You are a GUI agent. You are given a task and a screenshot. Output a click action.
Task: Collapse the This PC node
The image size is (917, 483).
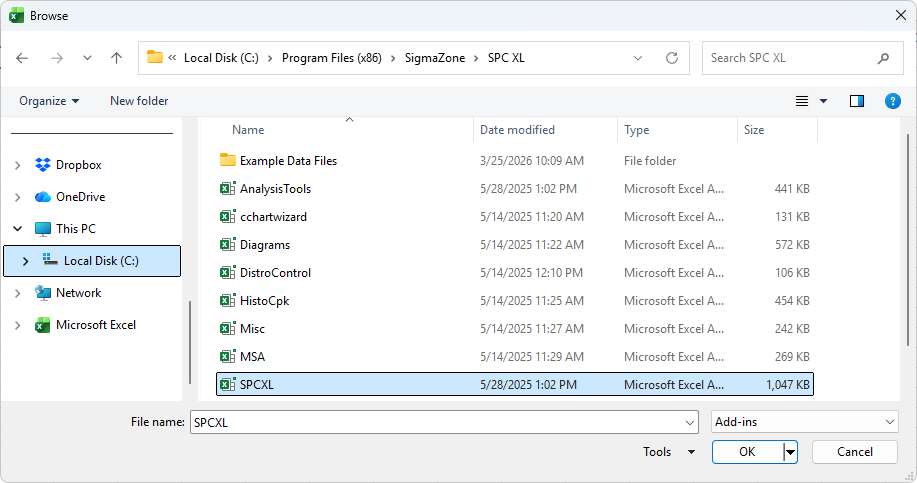tap(18, 229)
